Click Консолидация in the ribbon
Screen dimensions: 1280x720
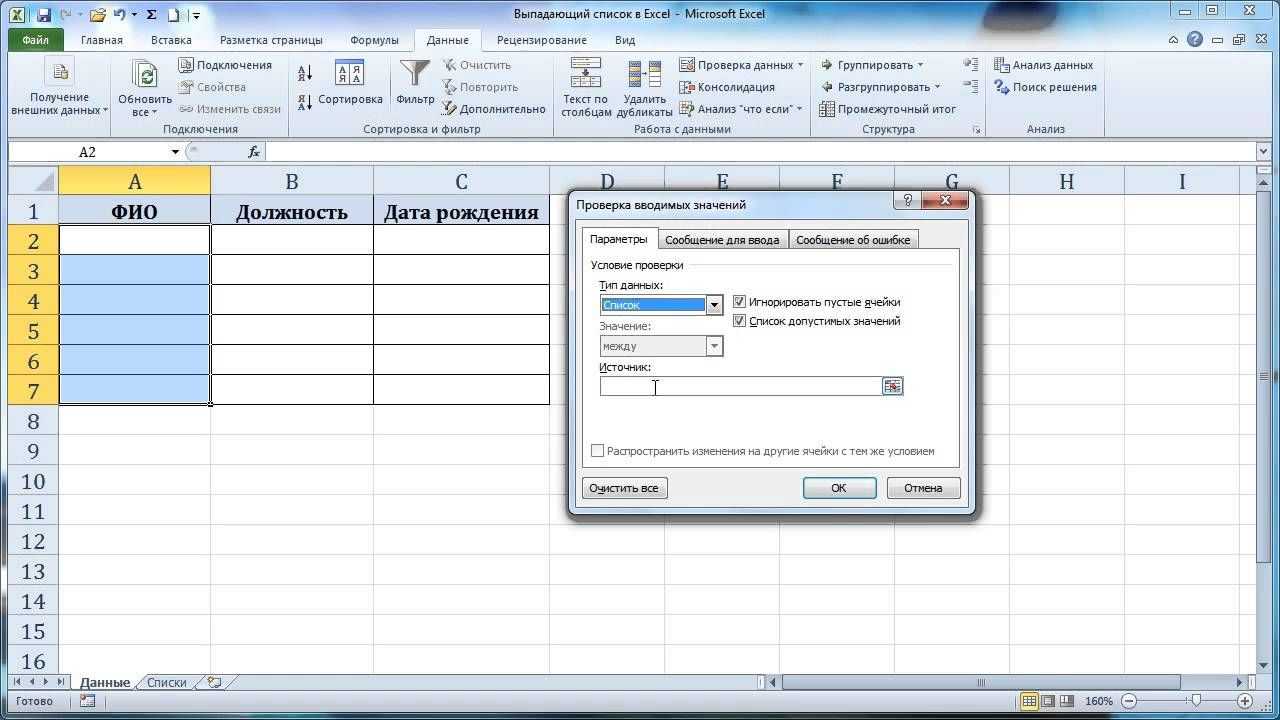click(727, 87)
